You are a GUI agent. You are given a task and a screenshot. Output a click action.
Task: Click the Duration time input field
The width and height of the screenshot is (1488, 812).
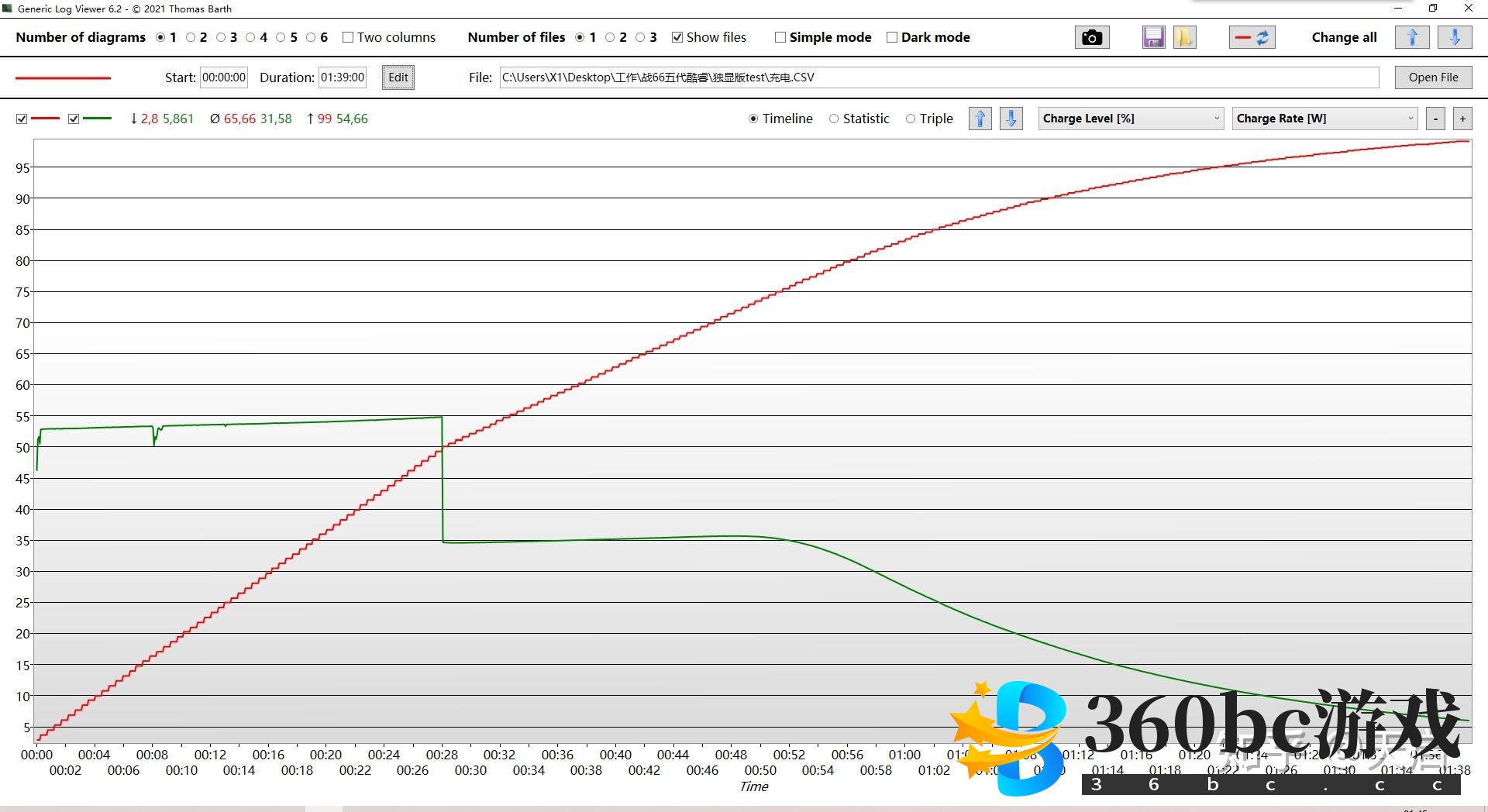[342, 77]
